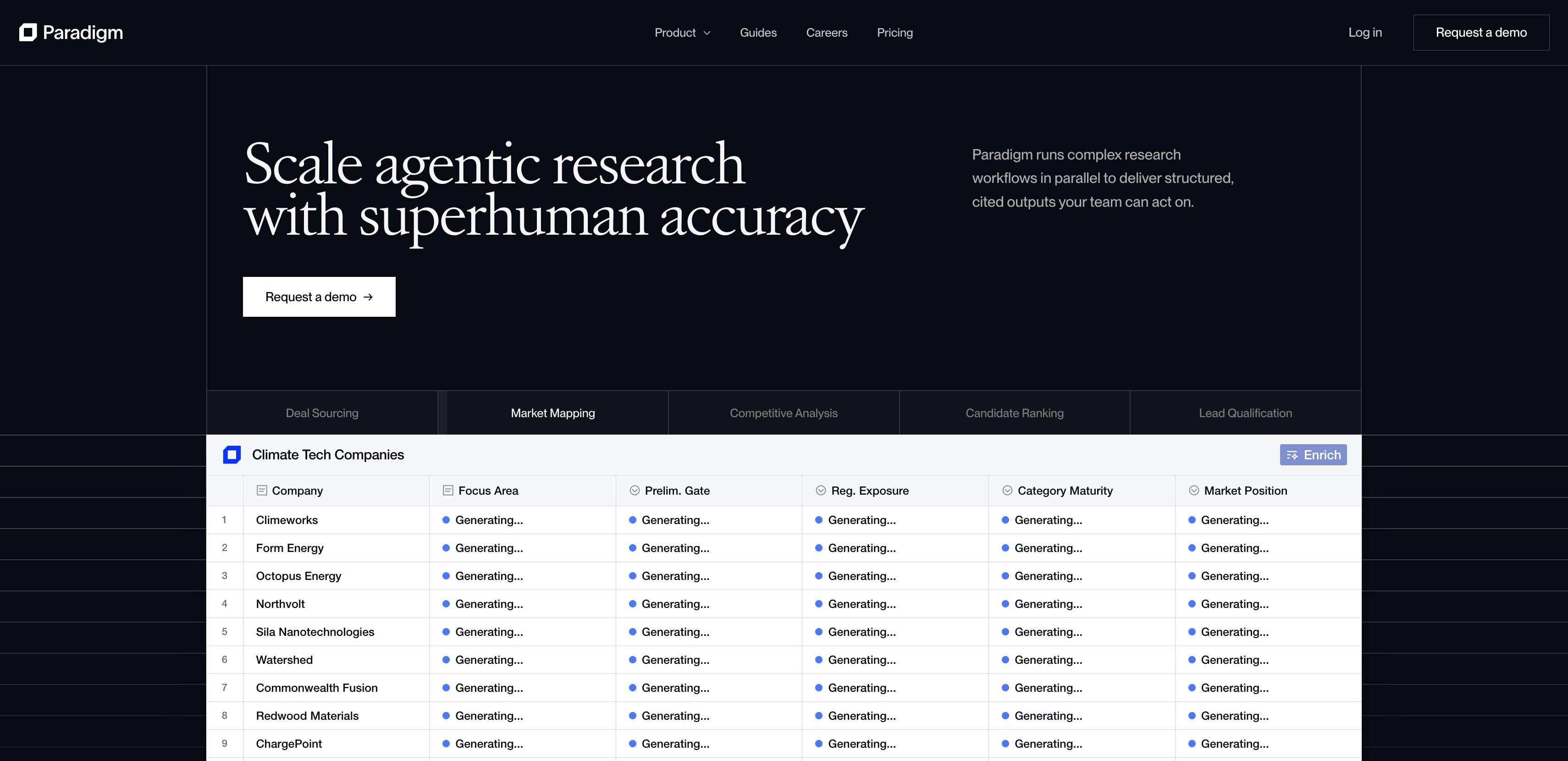Click the Prelim. Gate column header
This screenshot has width=1568, height=761.
coord(708,491)
